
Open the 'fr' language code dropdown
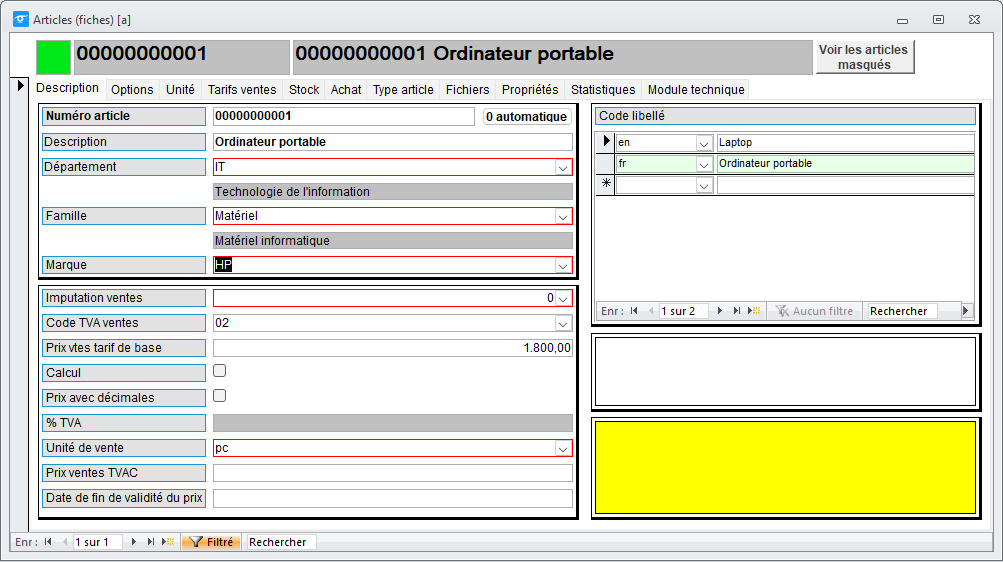click(704, 164)
